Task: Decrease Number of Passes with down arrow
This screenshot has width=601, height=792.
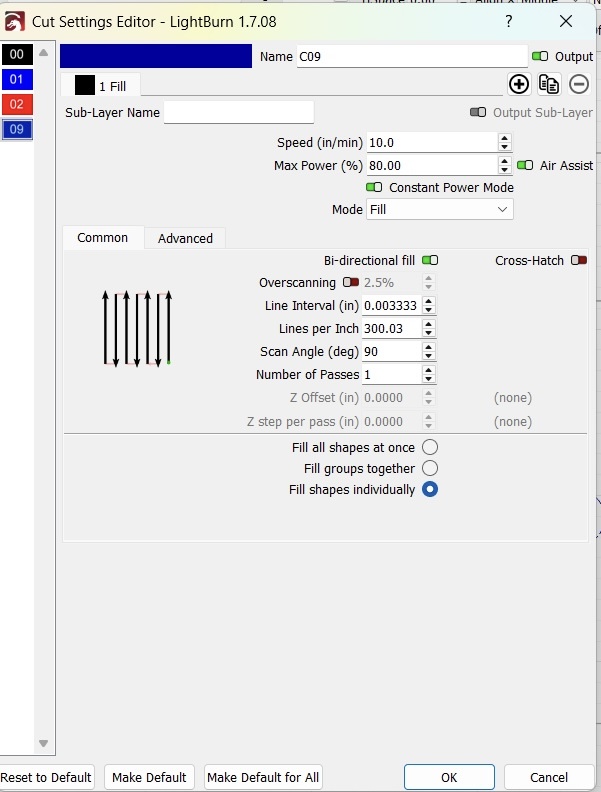Action: [428, 379]
